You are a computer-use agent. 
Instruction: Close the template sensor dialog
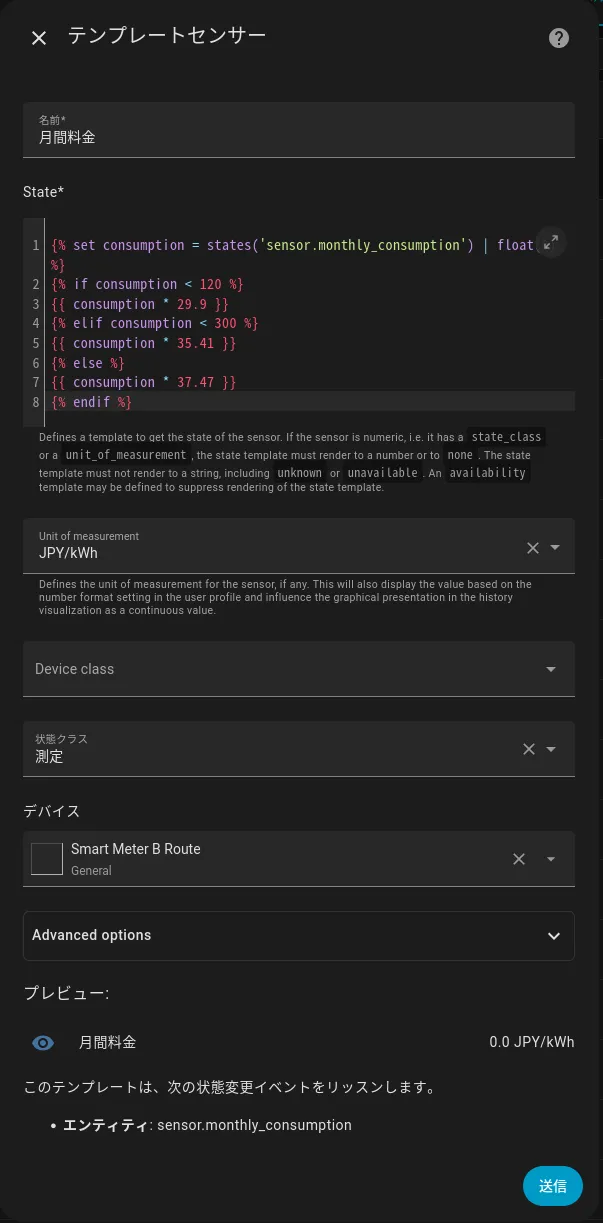[x=39, y=38]
